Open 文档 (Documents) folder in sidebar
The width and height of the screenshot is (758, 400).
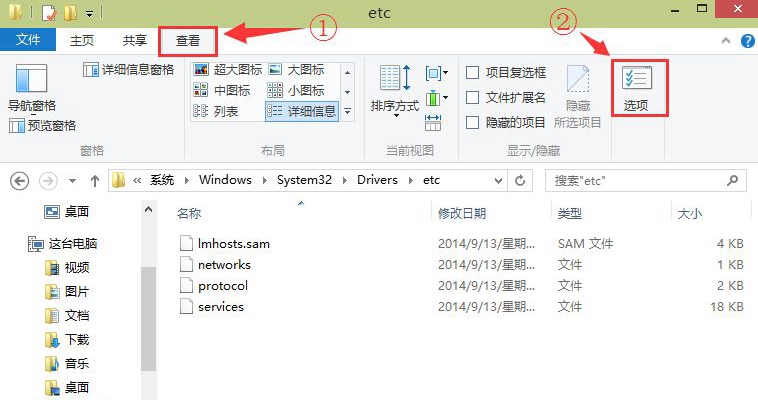(67, 316)
